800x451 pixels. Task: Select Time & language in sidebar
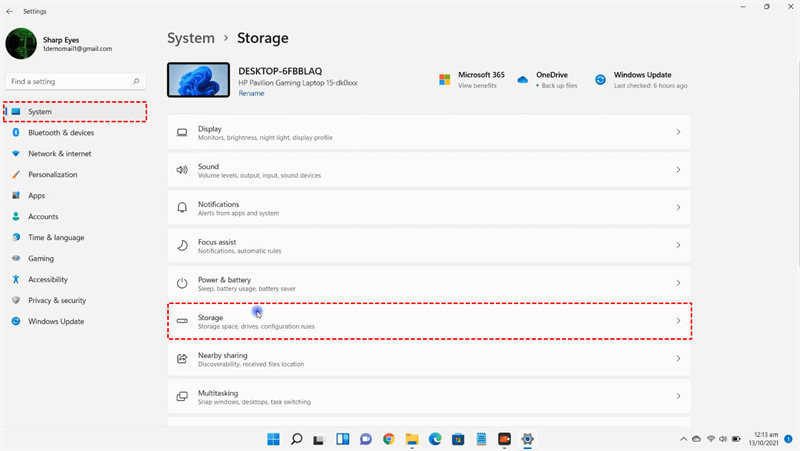[56, 237]
